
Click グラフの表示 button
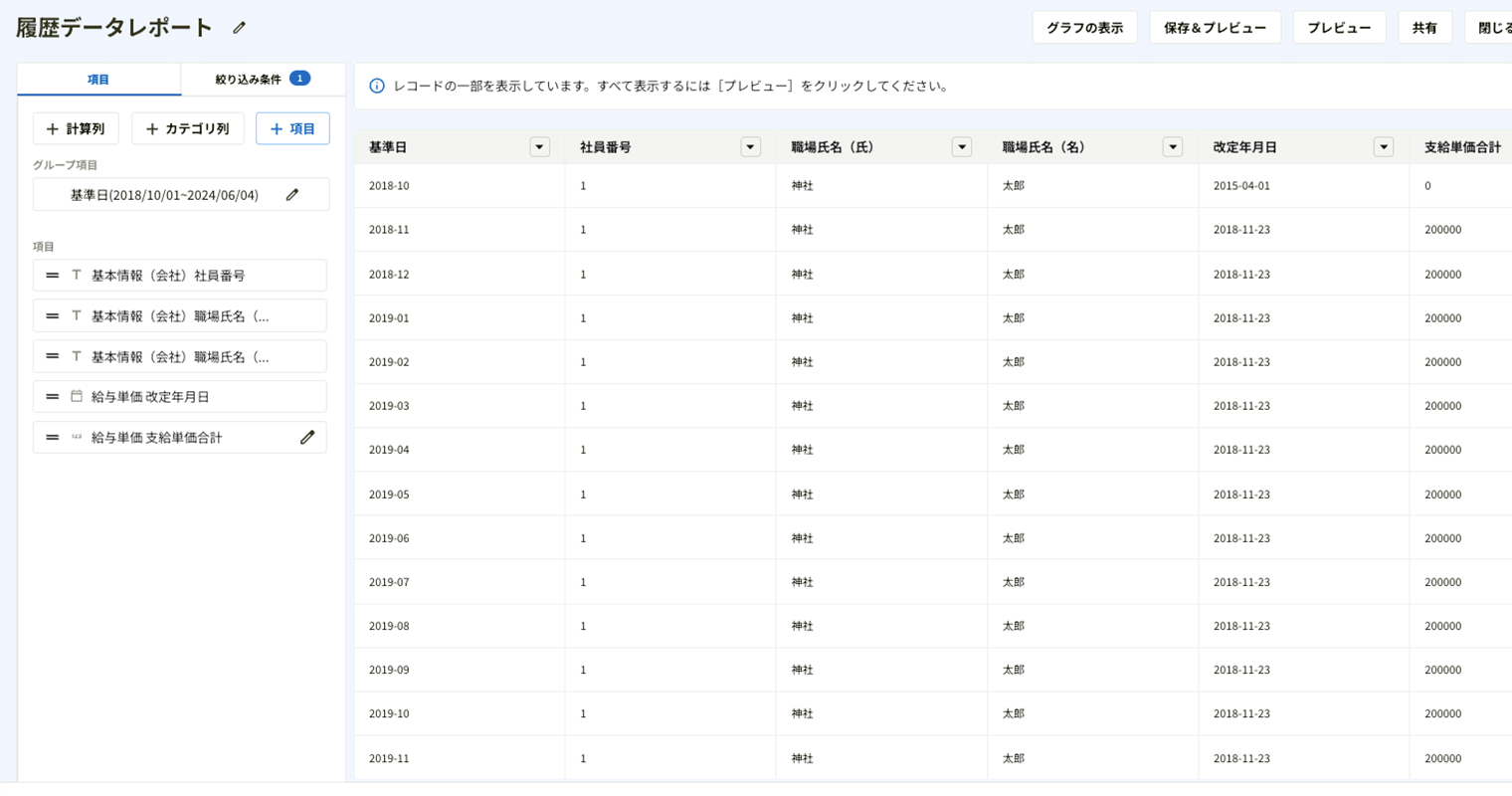pyautogui.click(x=1084, y=28)
